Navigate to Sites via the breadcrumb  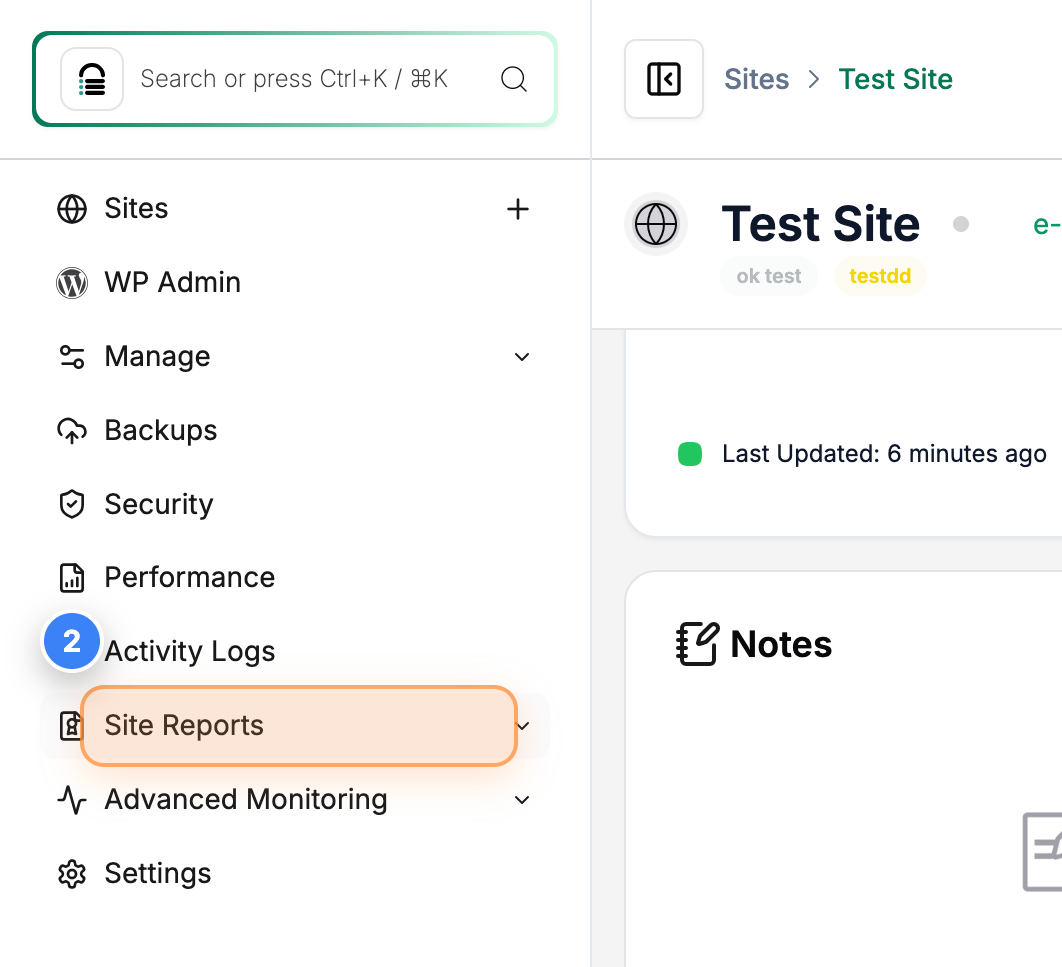click(757, 79)
